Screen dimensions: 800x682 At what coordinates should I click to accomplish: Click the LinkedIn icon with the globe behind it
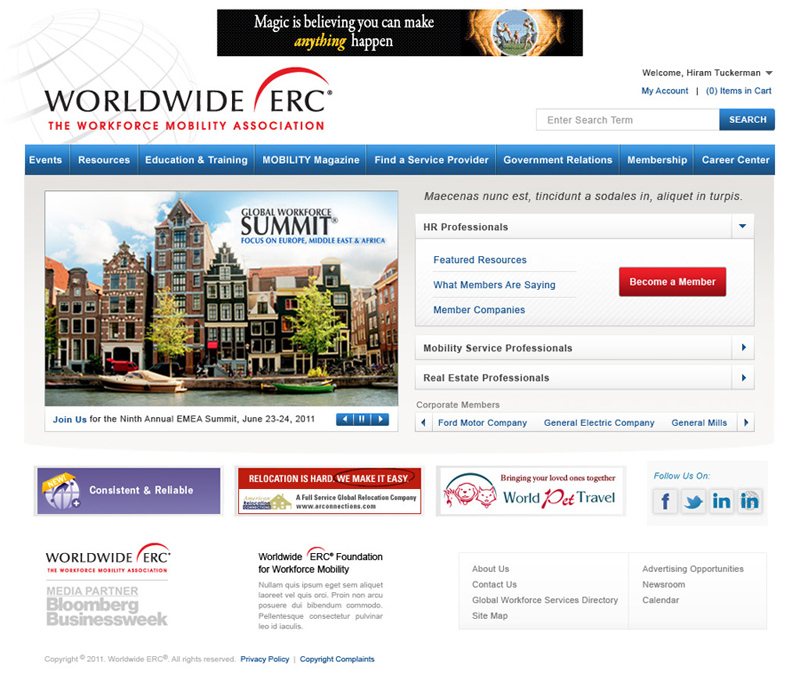click(749, 501)
